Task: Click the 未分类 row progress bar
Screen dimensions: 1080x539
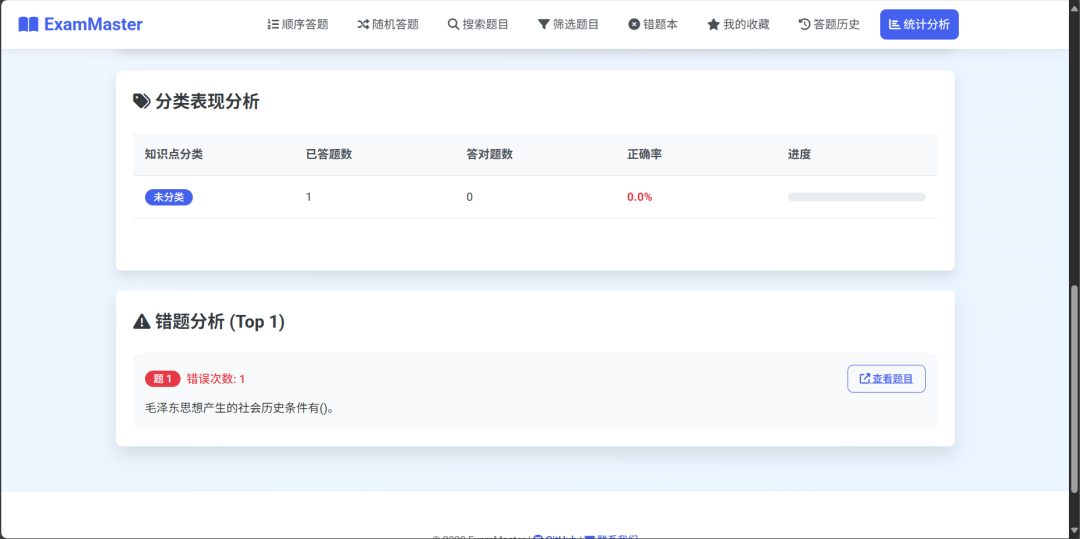Action: (x=857, y=197)
